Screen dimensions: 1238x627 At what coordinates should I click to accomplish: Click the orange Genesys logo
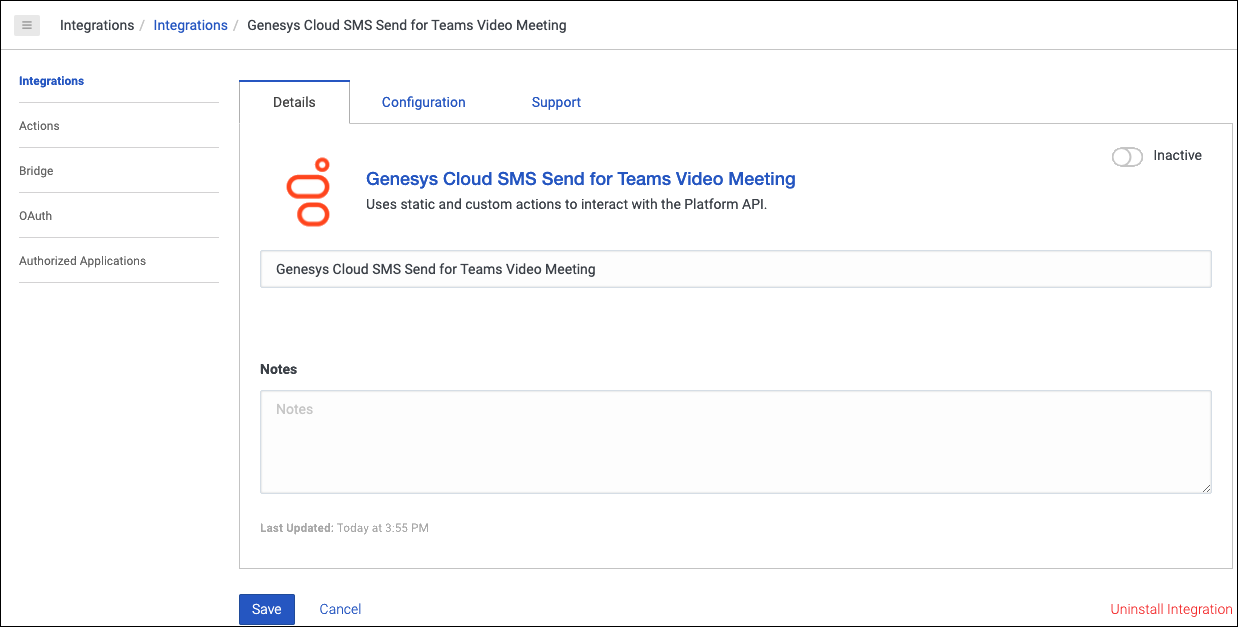[309, 191]
